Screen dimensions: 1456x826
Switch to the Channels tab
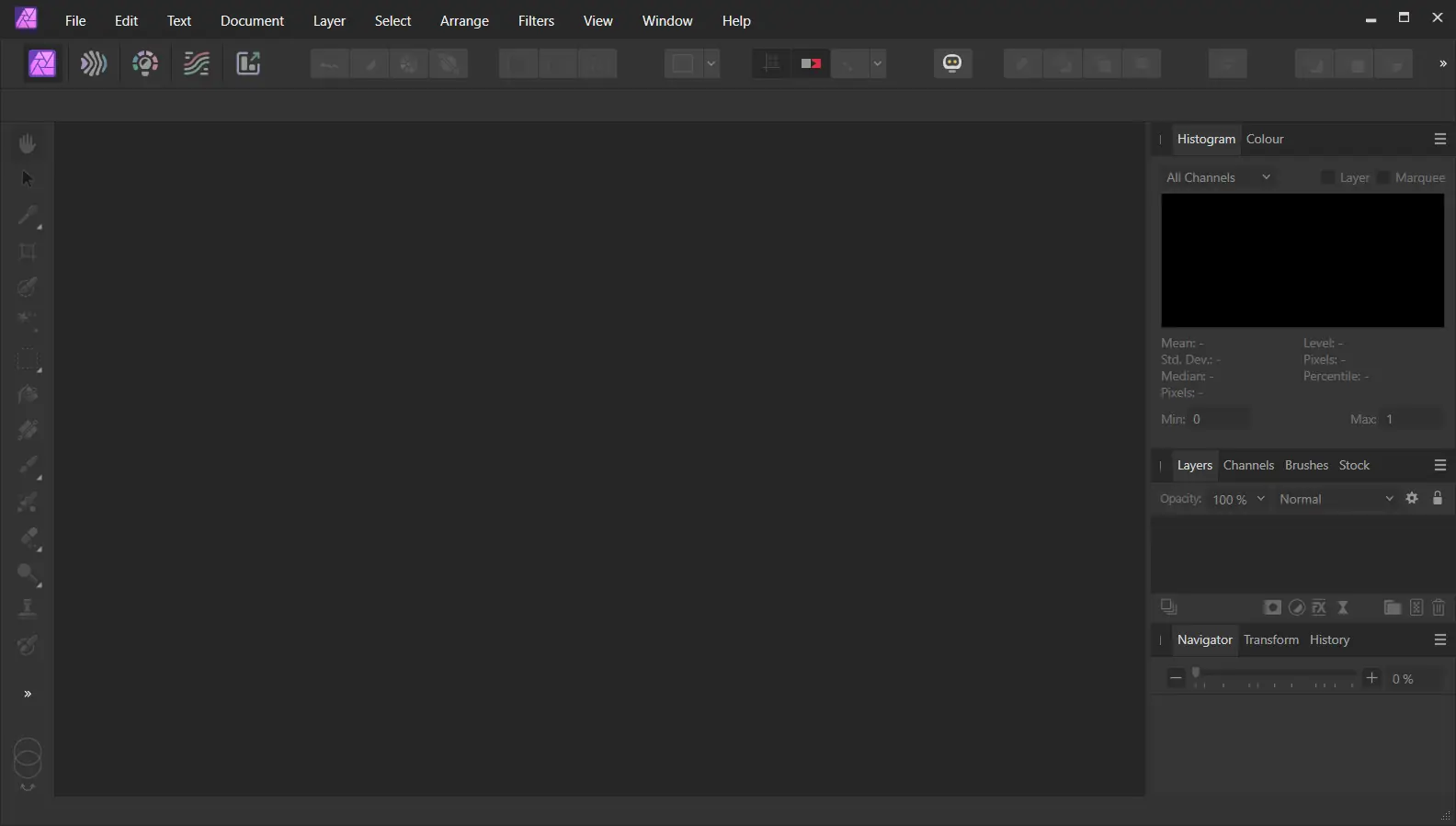[x=1248, y=465]
